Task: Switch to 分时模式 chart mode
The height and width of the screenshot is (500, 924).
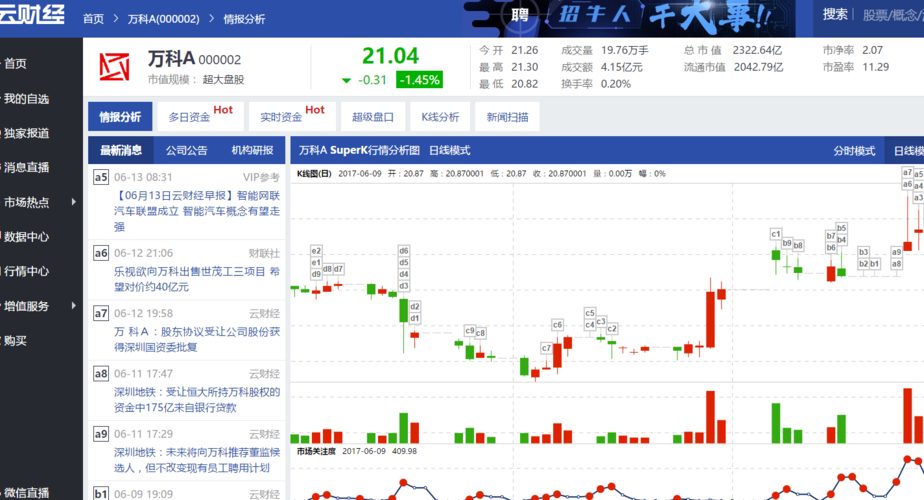Action: (854, 151)
